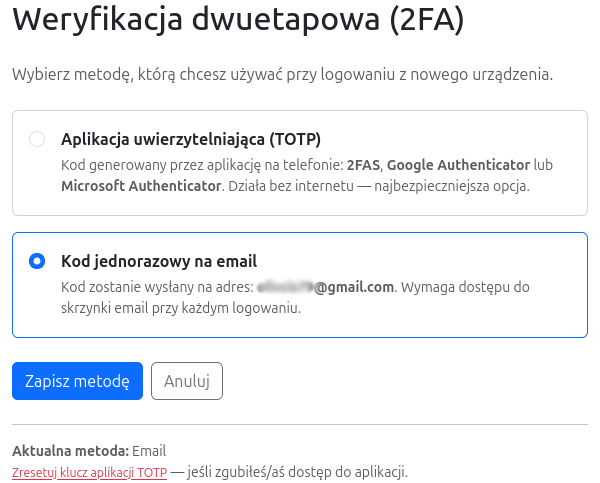Viewport: 600px width, 483px height.
Task: Click the "Weryfikacja dwuetapowa (2FA)" heading
Action: [224, 21]
